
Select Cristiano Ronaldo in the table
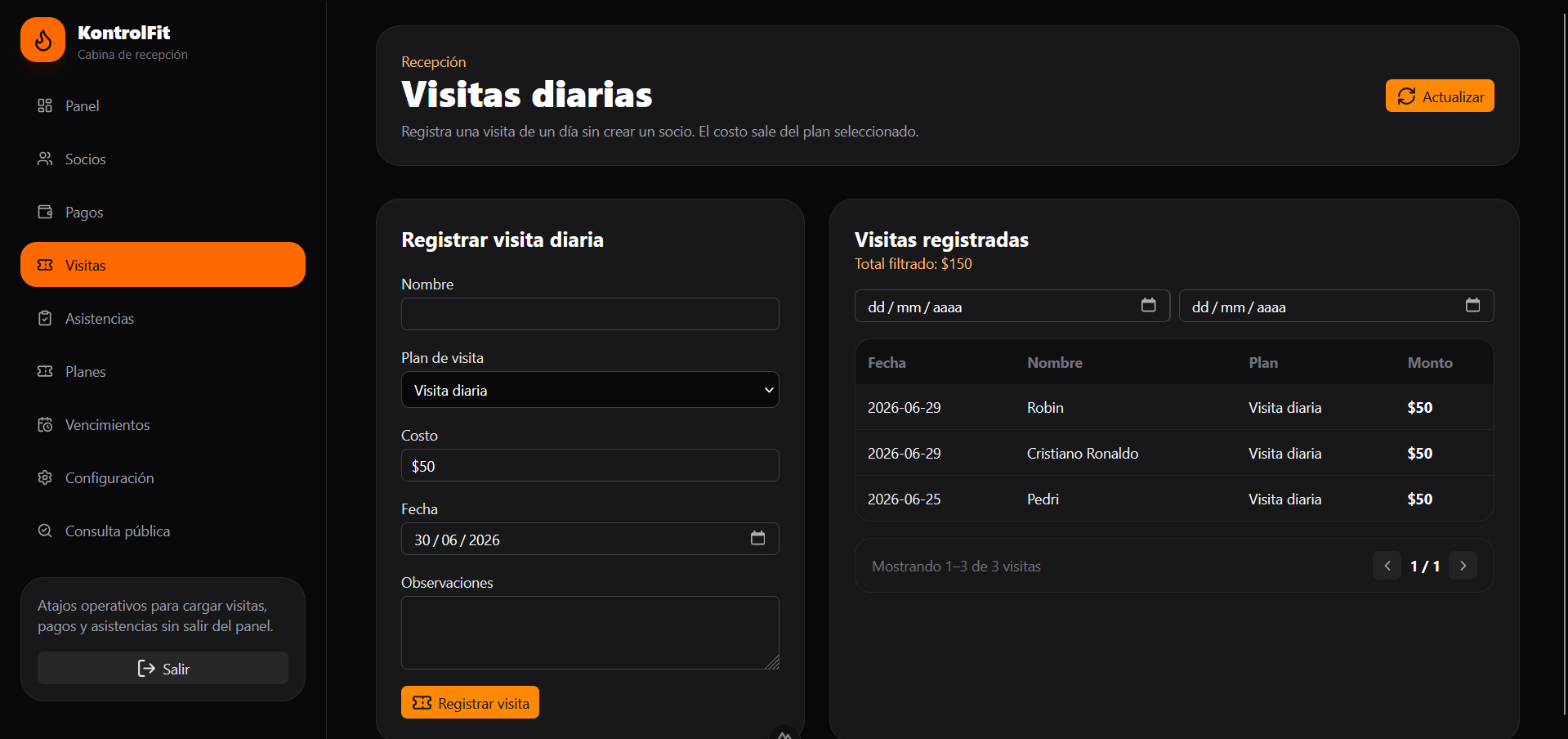tap(1082, 453)
